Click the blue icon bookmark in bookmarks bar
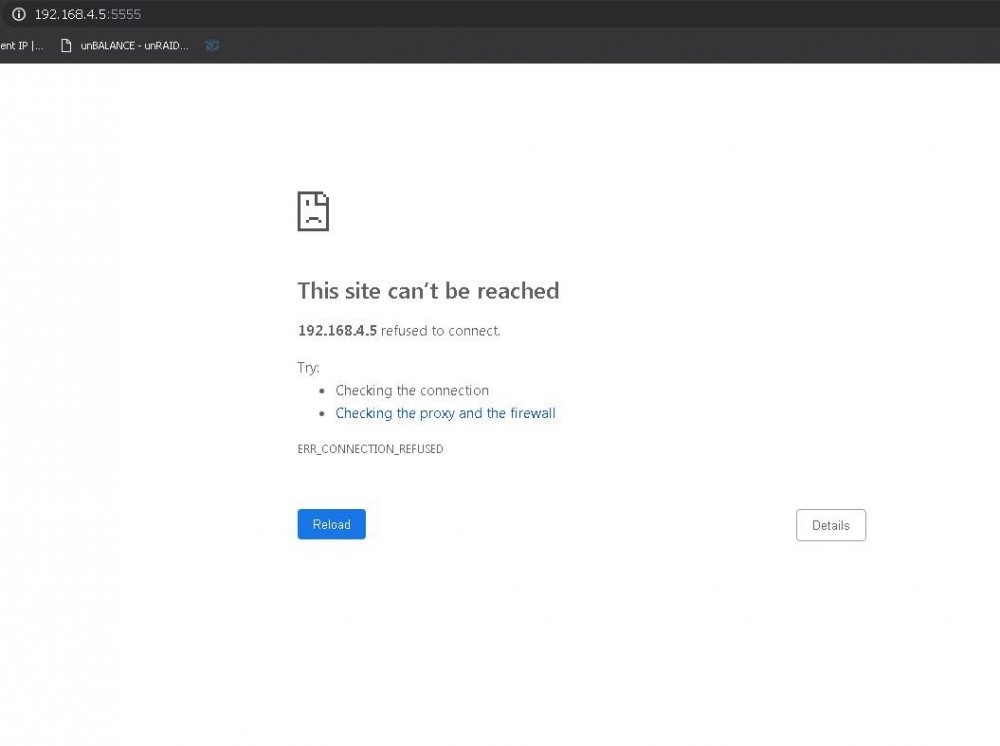This screenshot has width=1000, height=746. pyautogui.click(x=212, y=45)
